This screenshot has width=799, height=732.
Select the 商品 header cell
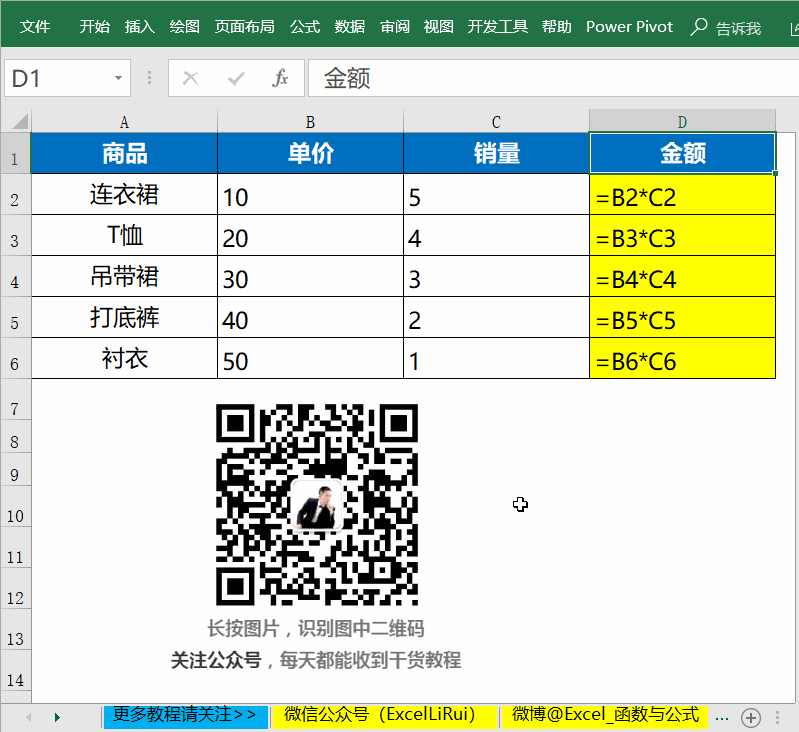[x=124, y=153]
